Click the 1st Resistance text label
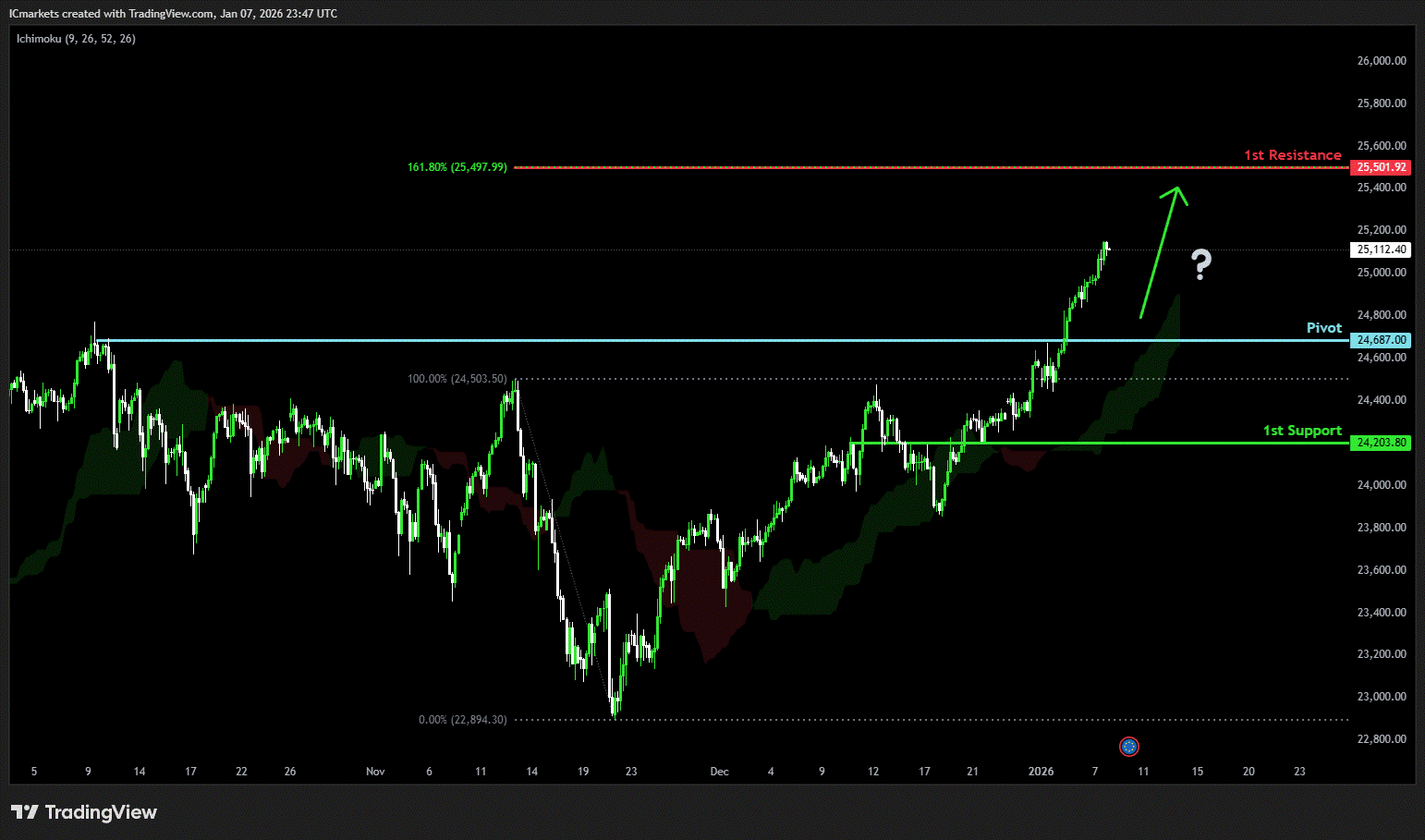Image resolution: width=1425 pixels, height=840 pixels. coord(1292,155)
